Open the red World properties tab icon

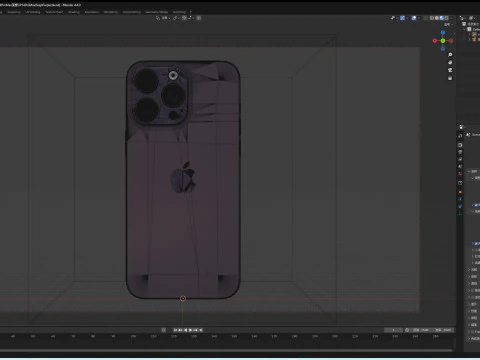460,174
